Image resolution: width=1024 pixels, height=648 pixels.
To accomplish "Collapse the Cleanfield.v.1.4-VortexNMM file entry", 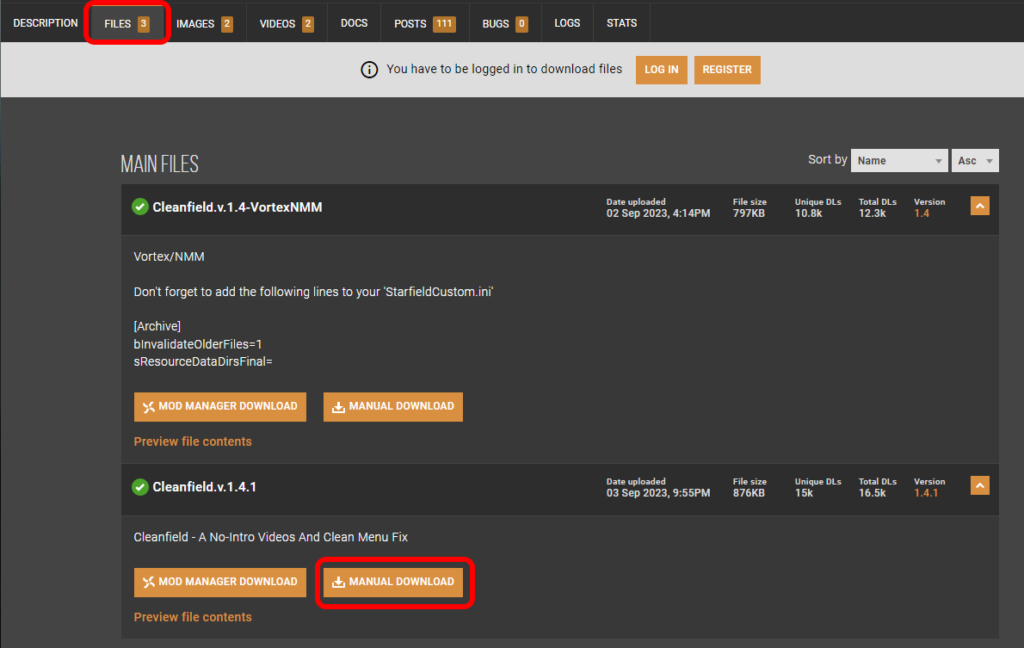I will [980, 206].
